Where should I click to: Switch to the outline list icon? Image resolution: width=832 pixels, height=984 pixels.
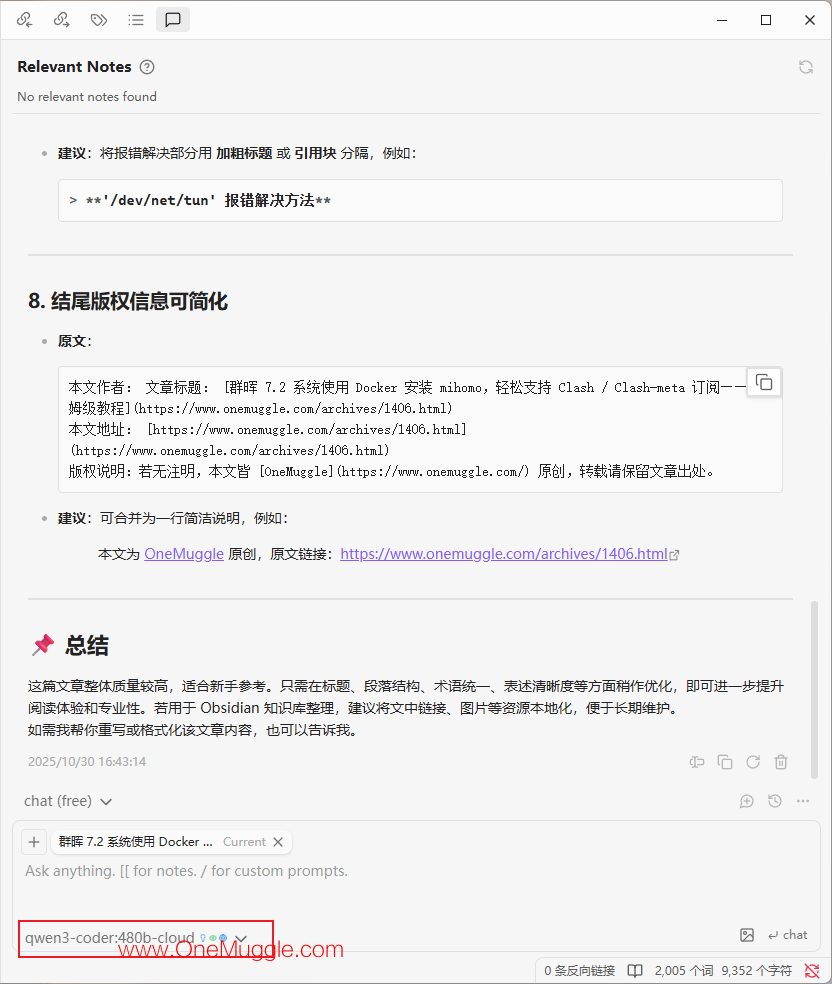pyautogui.click(x=136, y=19)
